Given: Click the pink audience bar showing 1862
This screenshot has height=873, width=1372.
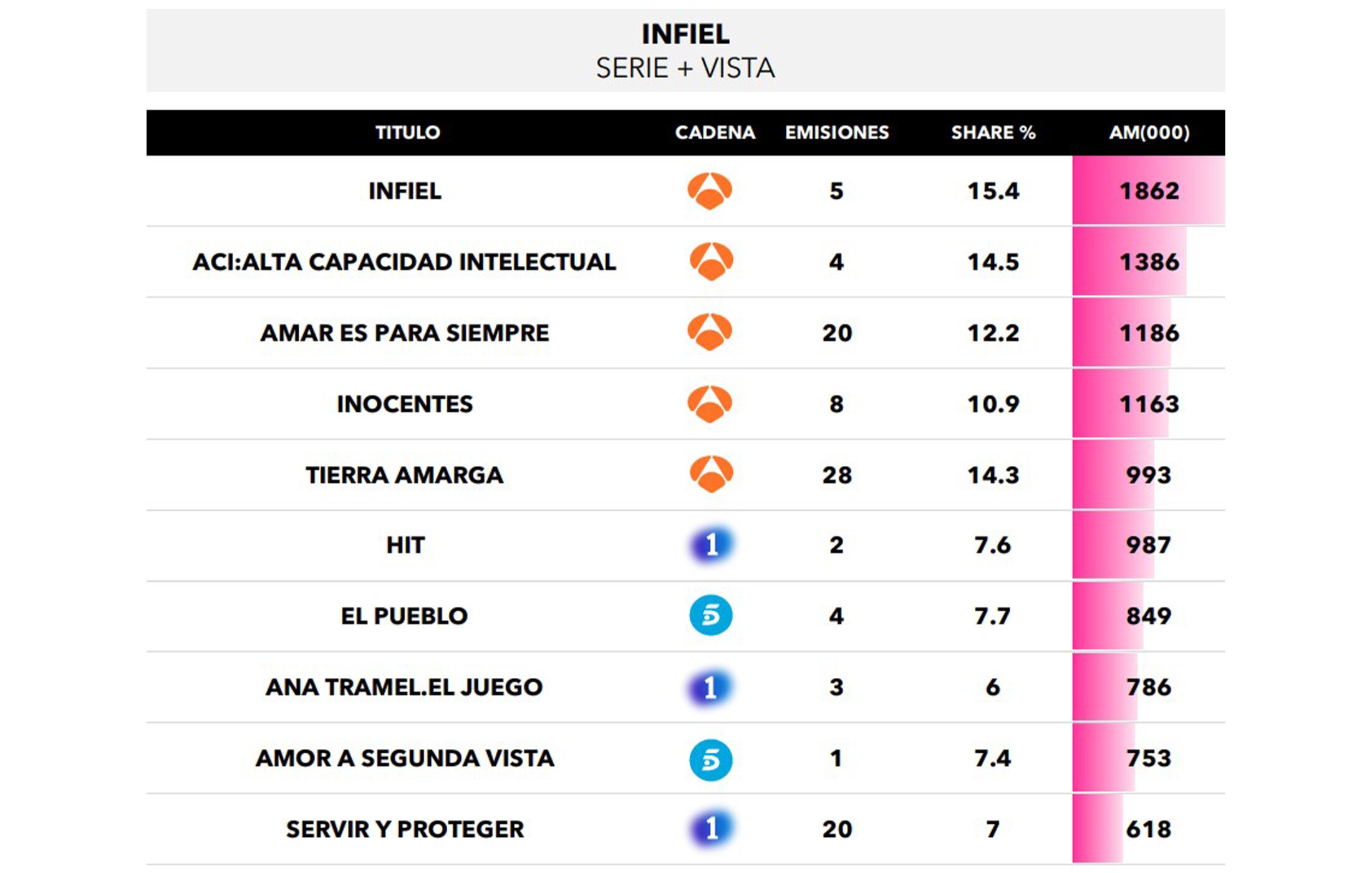Looking at the screenshot, I should coord(1148,191).
